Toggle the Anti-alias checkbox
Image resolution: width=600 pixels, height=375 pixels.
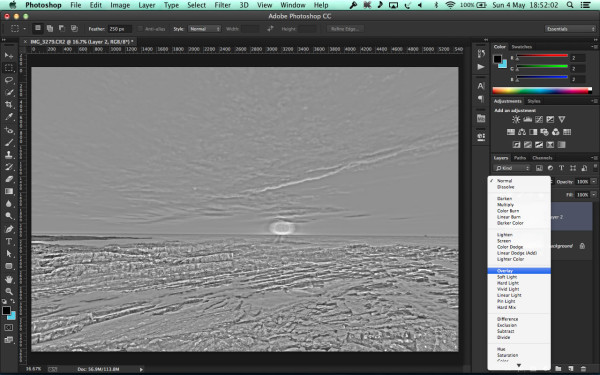click(x=140, y=29)
